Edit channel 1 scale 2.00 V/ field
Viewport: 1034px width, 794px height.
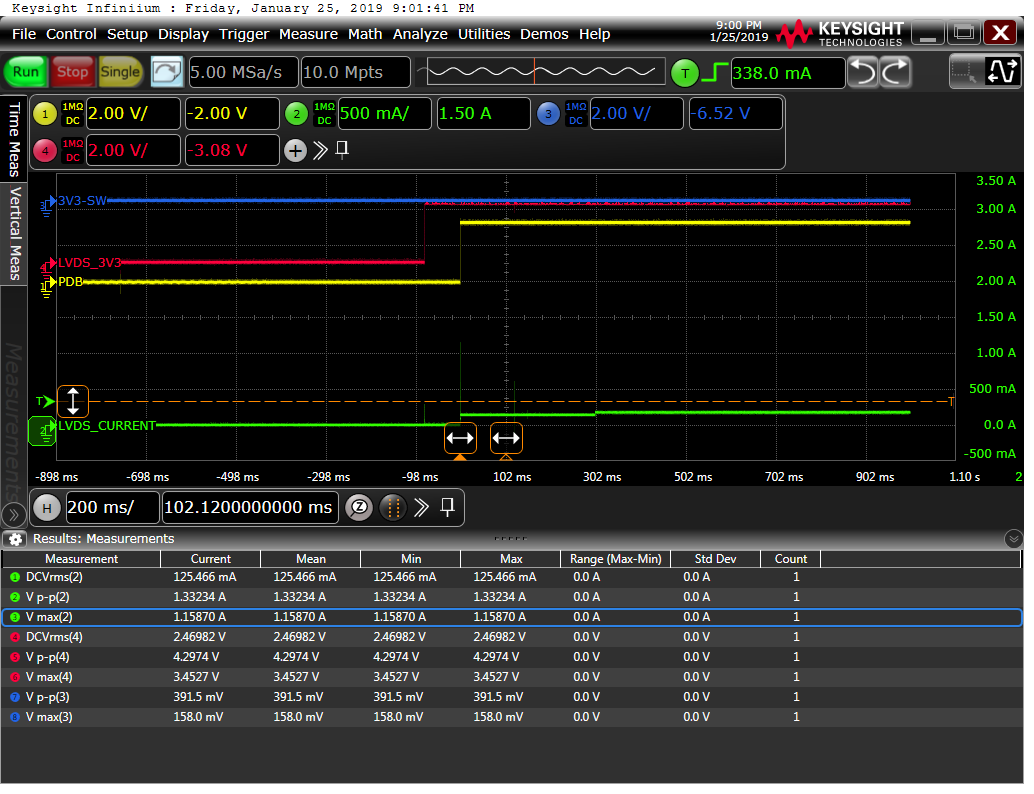point(133,113)
